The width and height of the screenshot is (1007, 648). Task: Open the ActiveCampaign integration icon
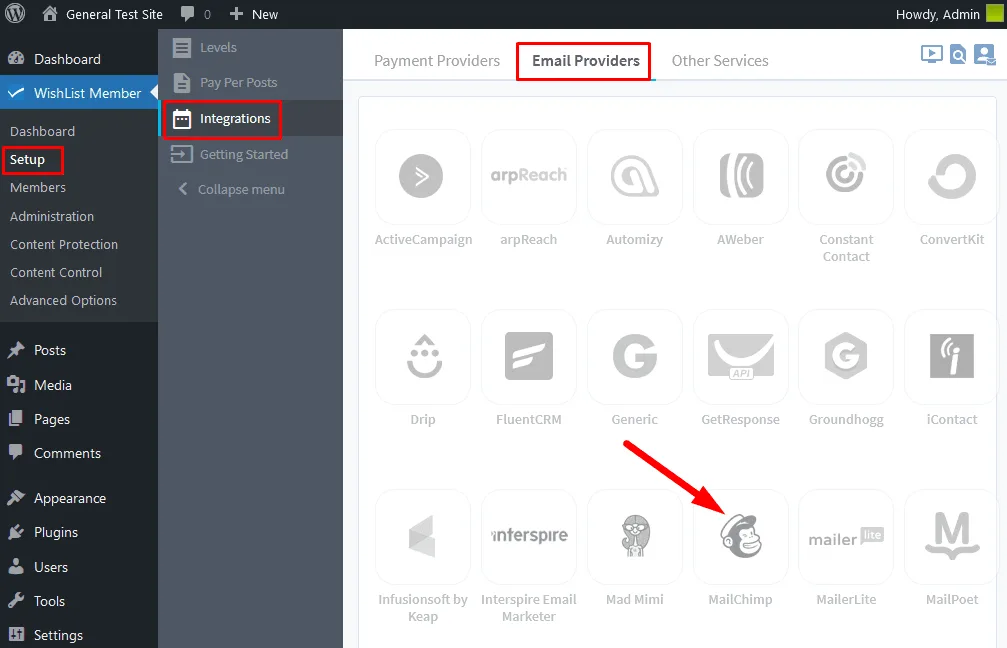pyautogui.click(x=421, y=175)
